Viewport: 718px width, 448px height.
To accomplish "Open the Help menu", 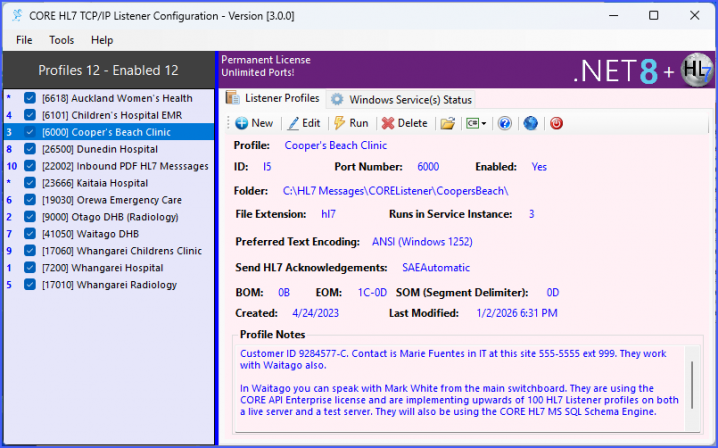I will tap(102, 40).
